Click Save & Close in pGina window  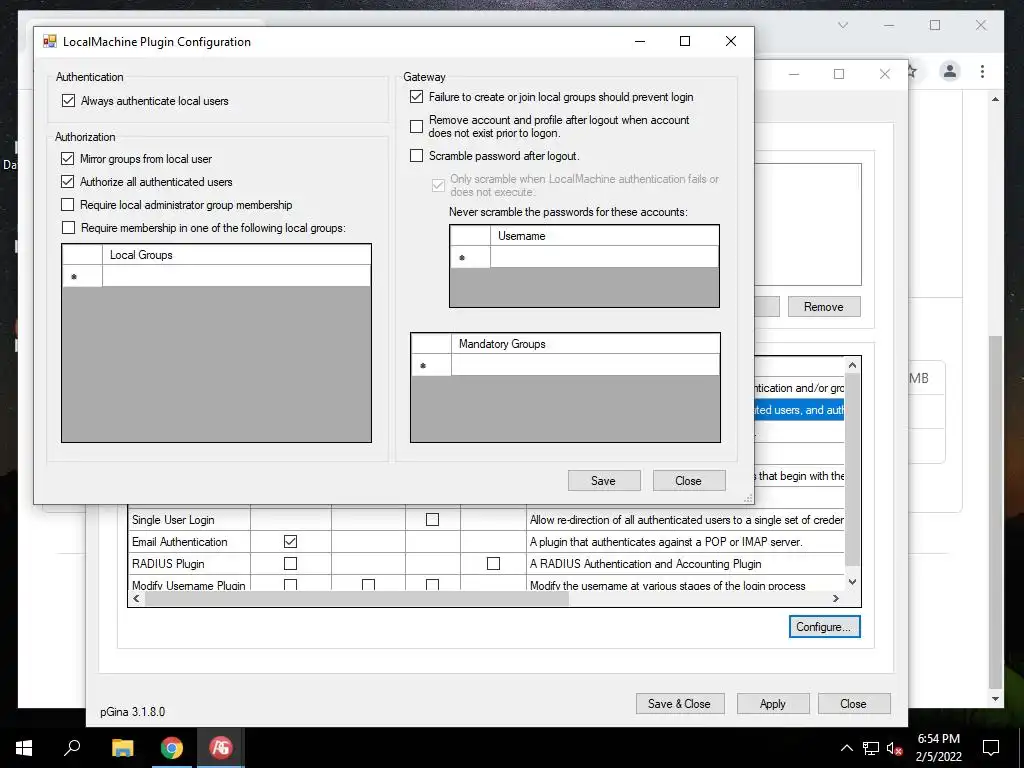pos(680,704)
